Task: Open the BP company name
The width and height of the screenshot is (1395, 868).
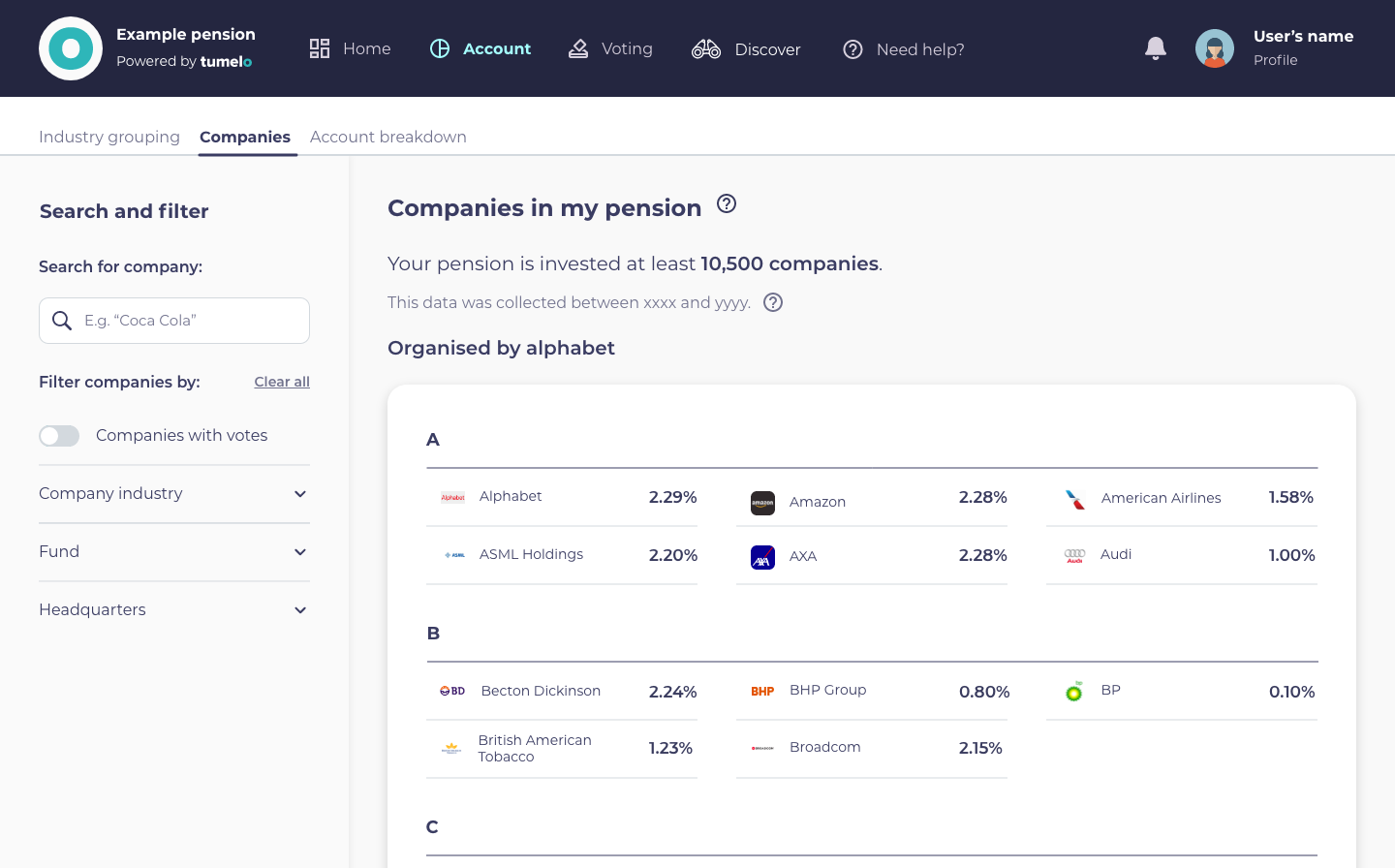Action: (x=1111, y=690)
